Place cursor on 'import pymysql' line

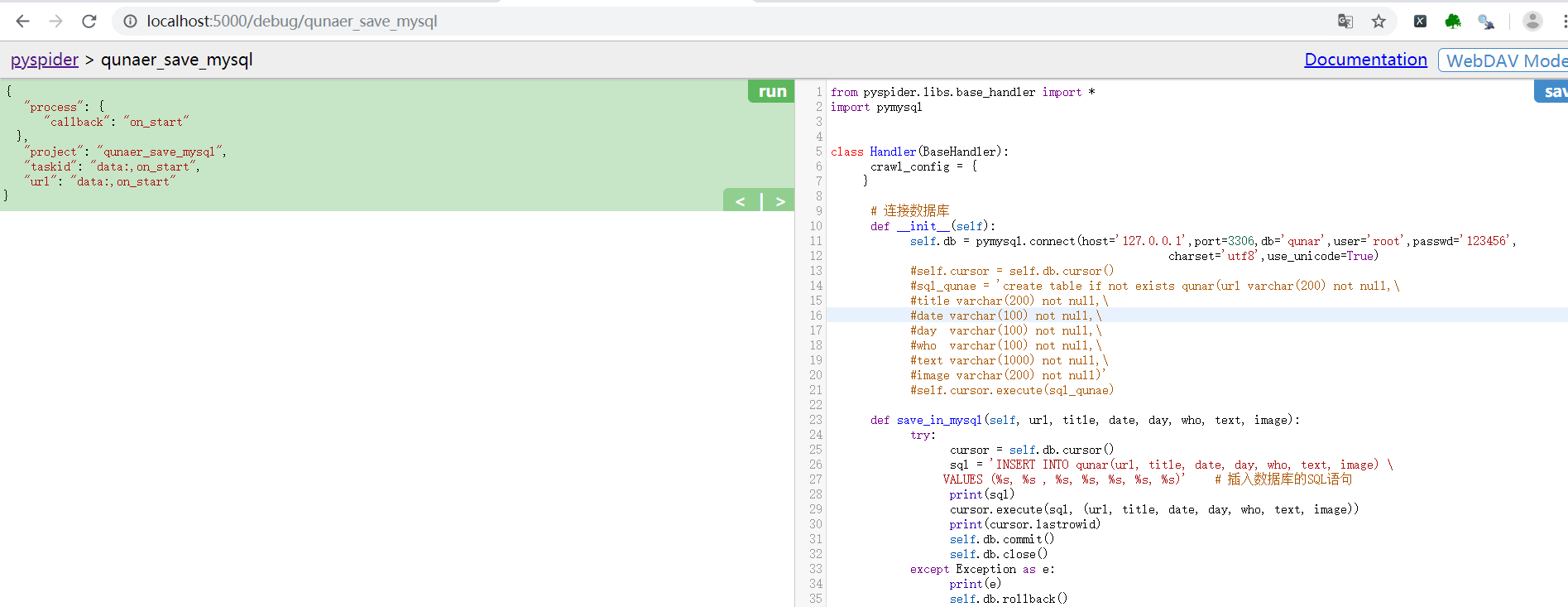pos(876,107)
